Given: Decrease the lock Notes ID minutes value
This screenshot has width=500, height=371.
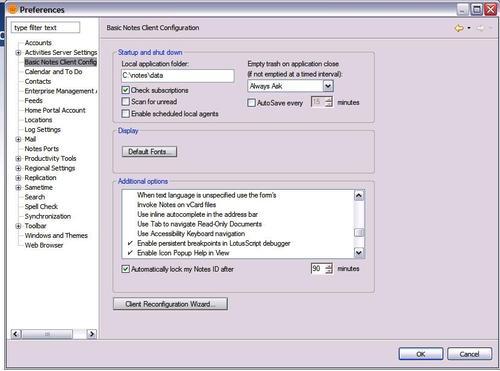Looking at the screenshot, I should pyautogui.click(x=329, y=271).
